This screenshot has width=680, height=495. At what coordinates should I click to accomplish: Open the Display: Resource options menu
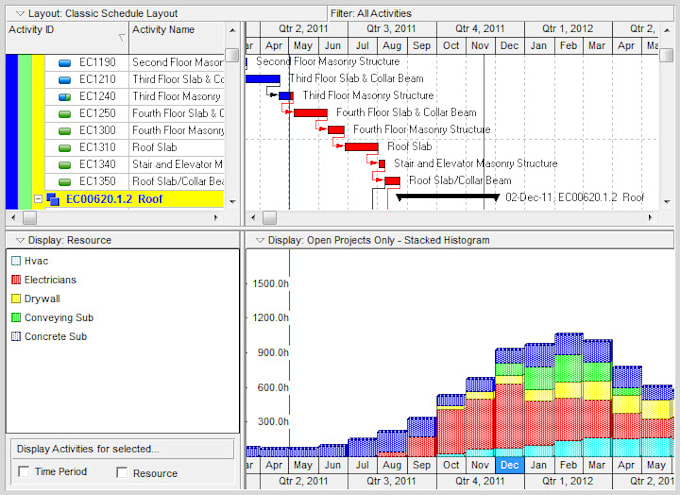20,240
